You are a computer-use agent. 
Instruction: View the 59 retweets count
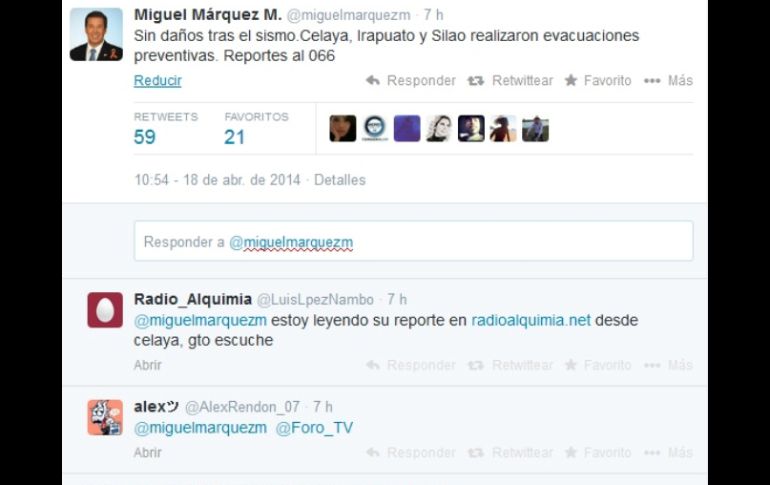(x=145, y=137)
